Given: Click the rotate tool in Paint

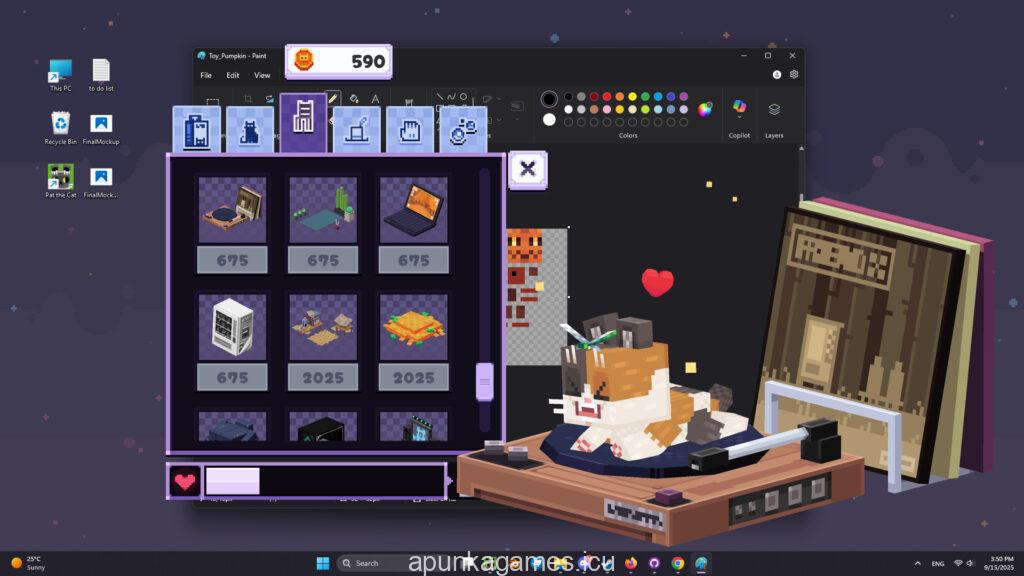Looking at the screenshot, I should tap(269, 99).
